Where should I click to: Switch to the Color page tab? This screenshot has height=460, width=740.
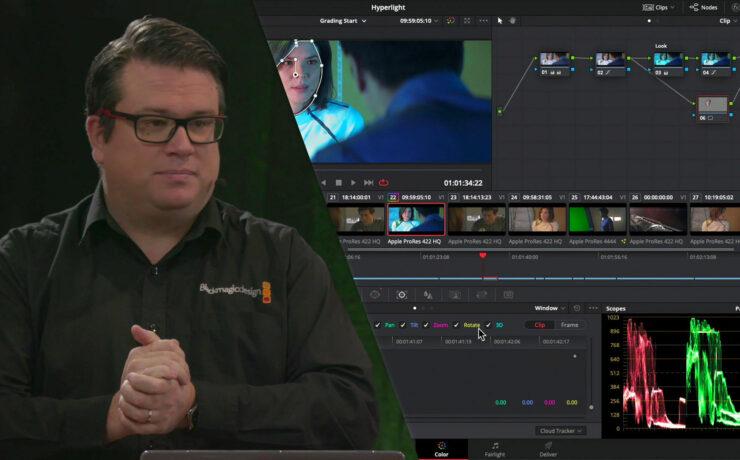click(x=441, y=449)
